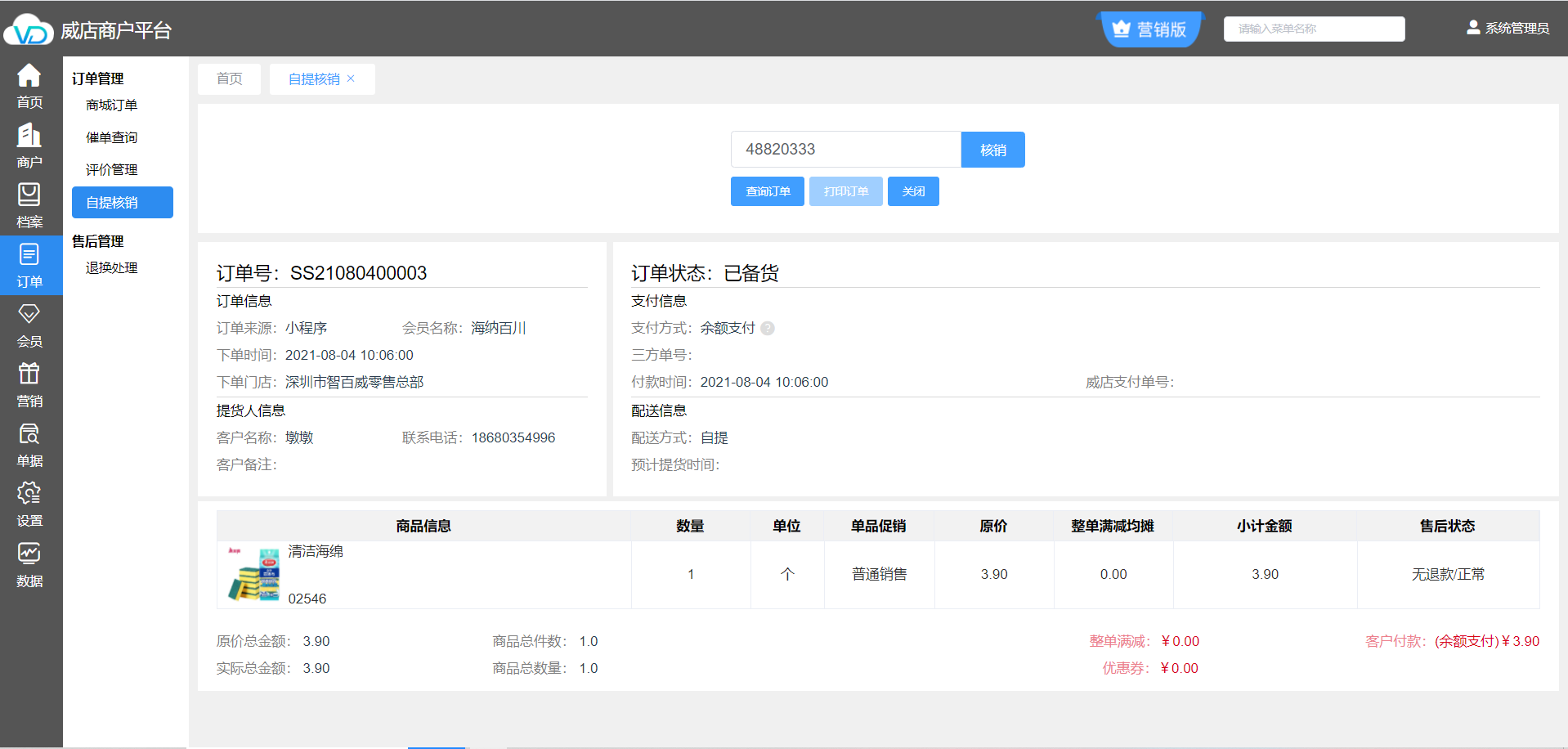The height and width of the screenshot is (749, 1568).
Task: Open the 数据 data chart icon
Action: point(29,564)
